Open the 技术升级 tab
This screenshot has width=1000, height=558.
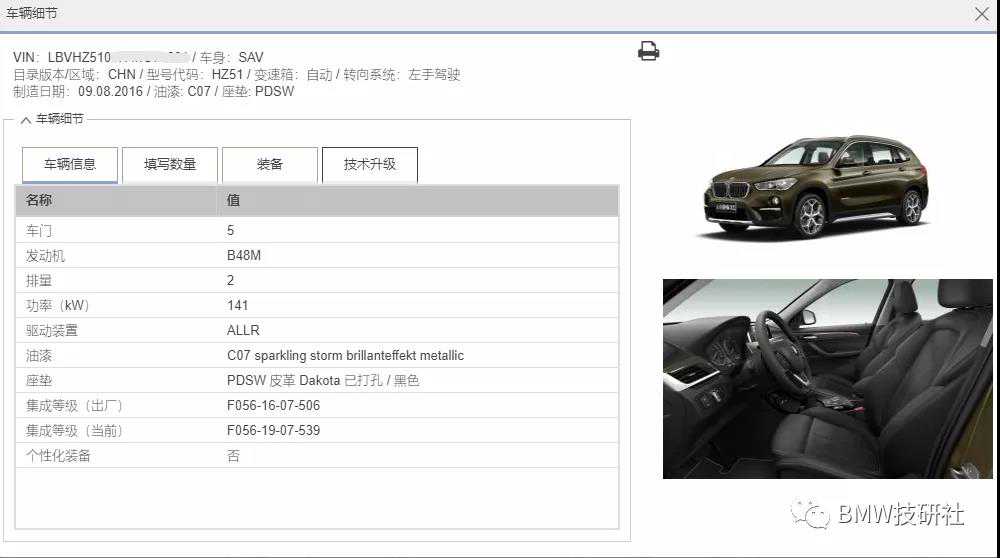(370, 164)
